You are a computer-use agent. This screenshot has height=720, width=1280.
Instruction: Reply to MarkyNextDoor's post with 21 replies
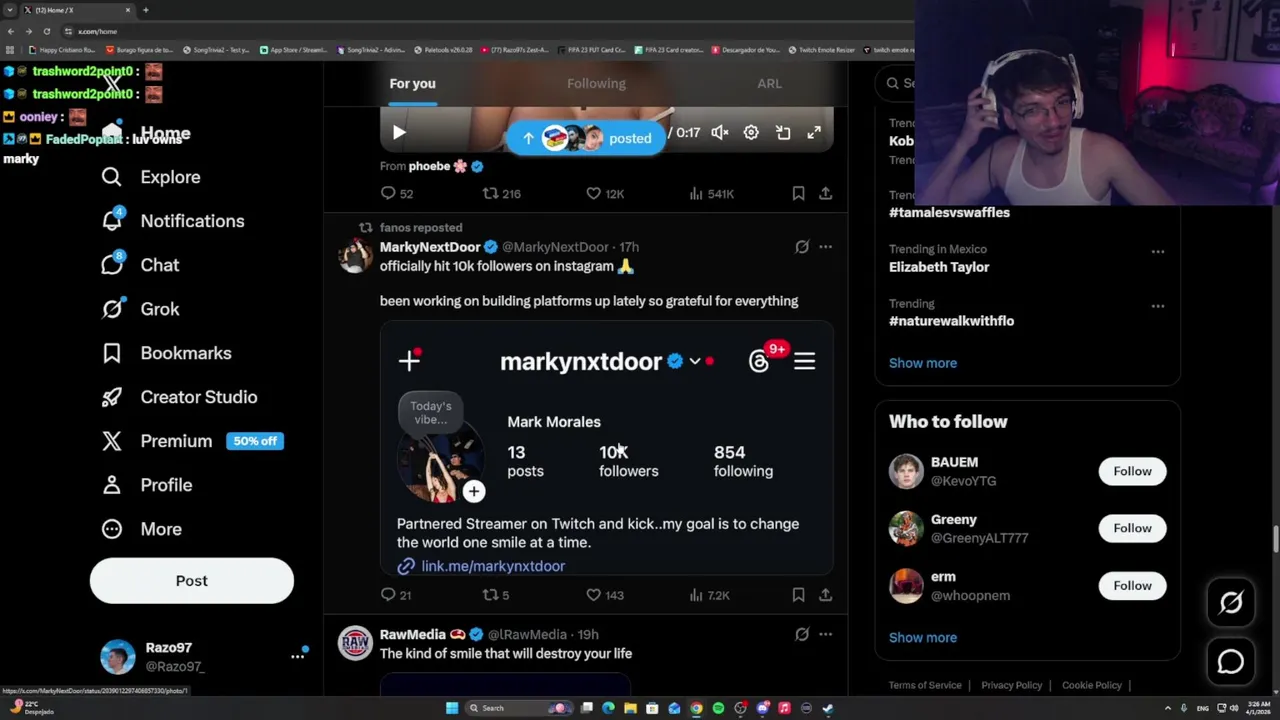(x=397, y=595)
